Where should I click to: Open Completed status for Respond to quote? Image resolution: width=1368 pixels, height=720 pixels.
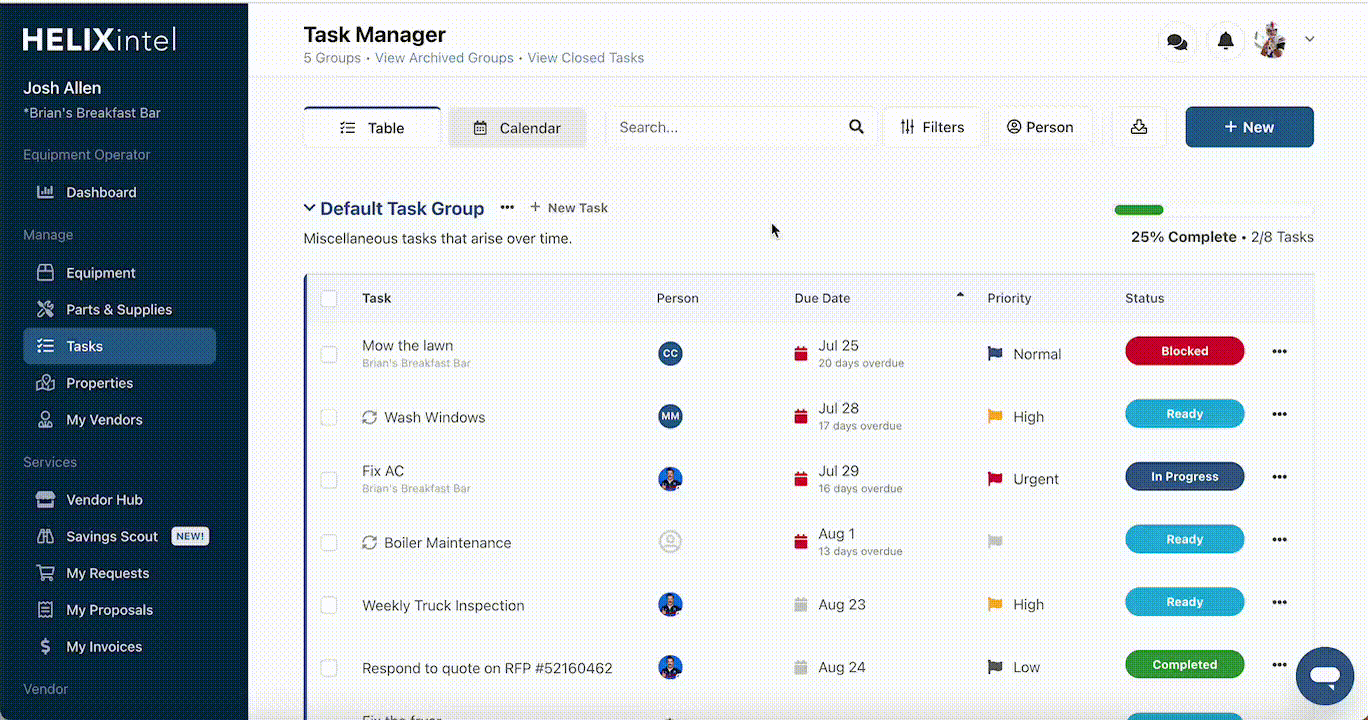[1185, 664]
